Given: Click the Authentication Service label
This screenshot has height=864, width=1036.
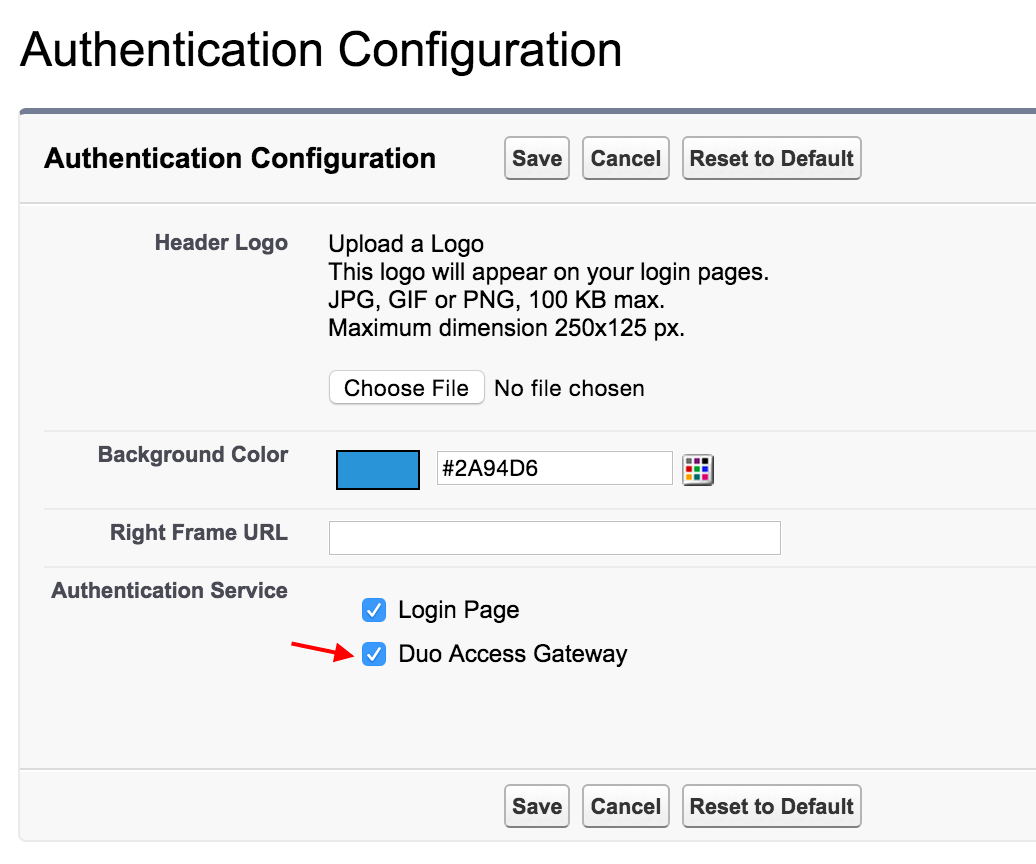Looking at the screenshot, I should 169,590.
